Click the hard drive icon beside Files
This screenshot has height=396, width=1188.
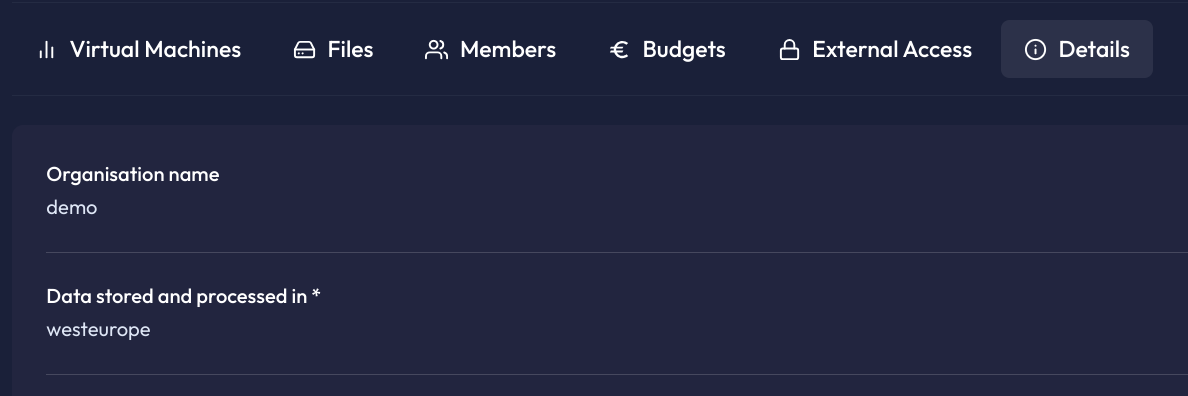pyautogui.click(x=304, y=50)
